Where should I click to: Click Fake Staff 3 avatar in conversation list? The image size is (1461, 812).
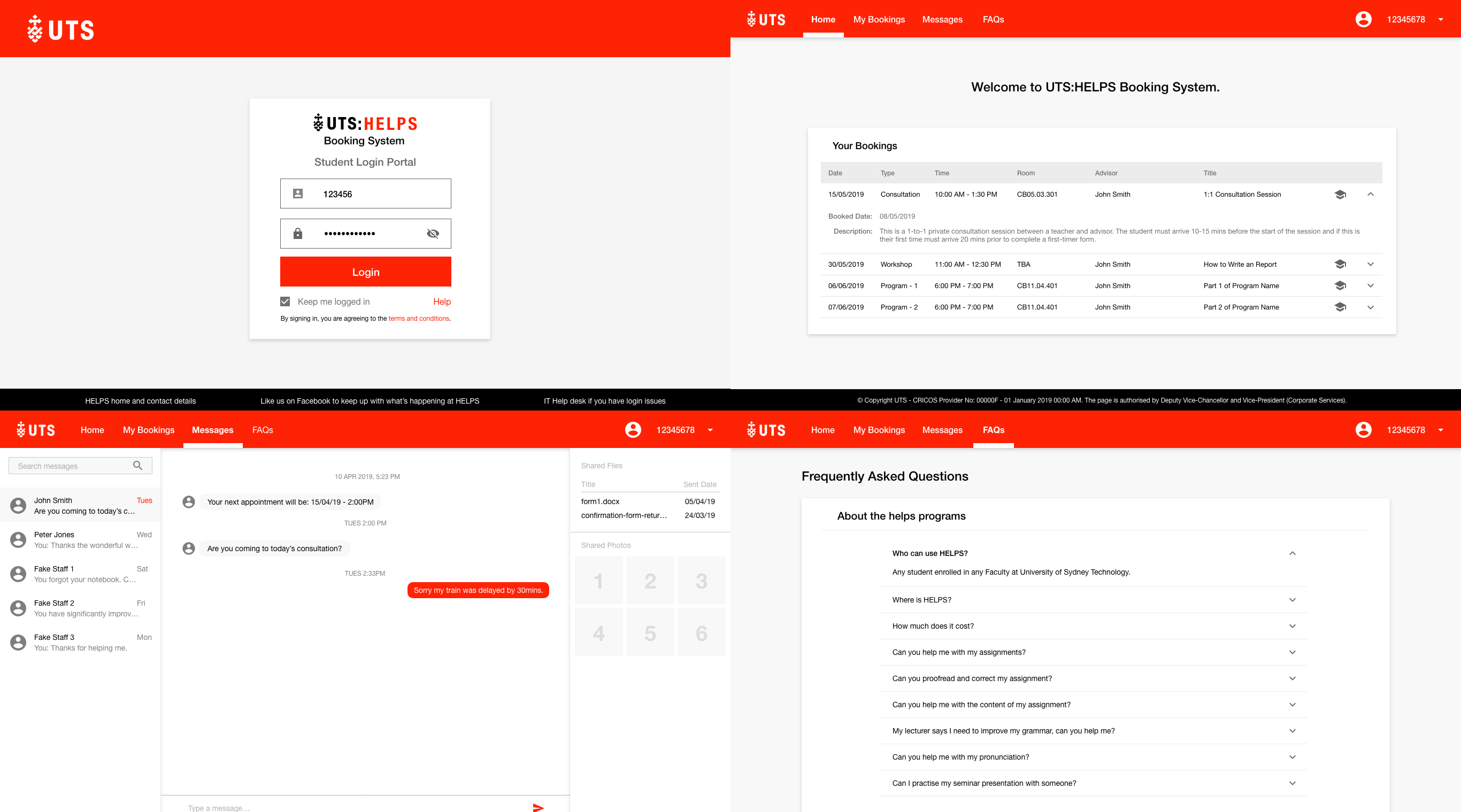pos(18,643)
